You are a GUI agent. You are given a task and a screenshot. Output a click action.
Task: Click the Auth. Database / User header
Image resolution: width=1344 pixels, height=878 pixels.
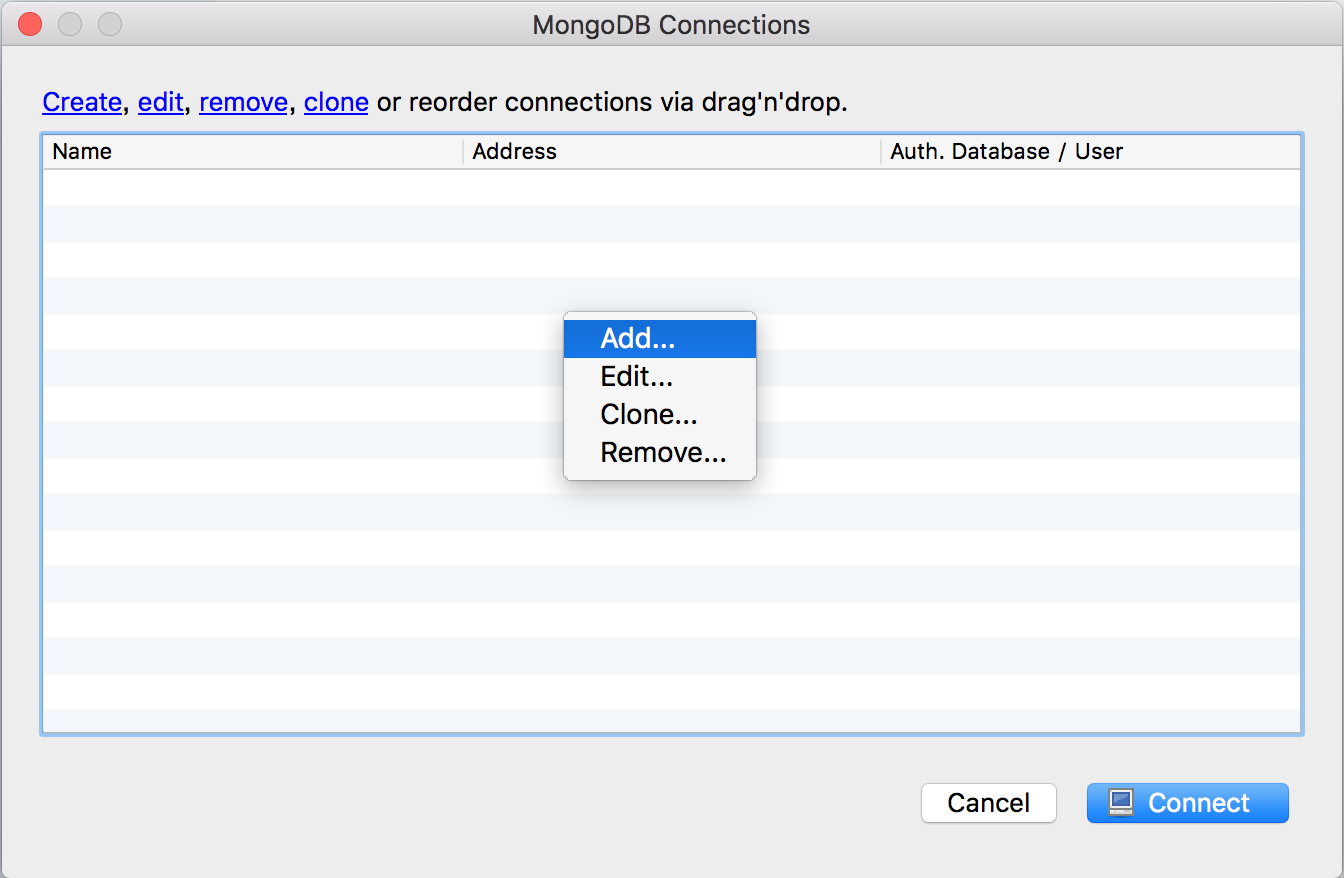coord(1091,152)
